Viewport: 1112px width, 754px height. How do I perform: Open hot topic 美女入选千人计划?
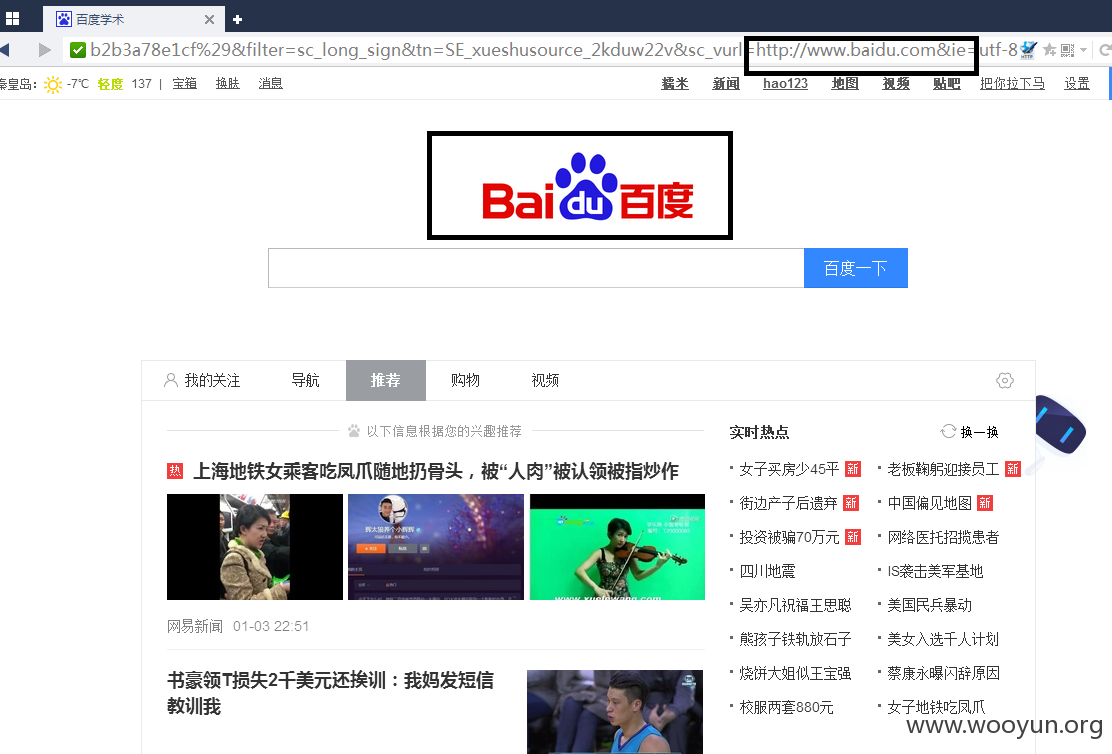point(943,639)
